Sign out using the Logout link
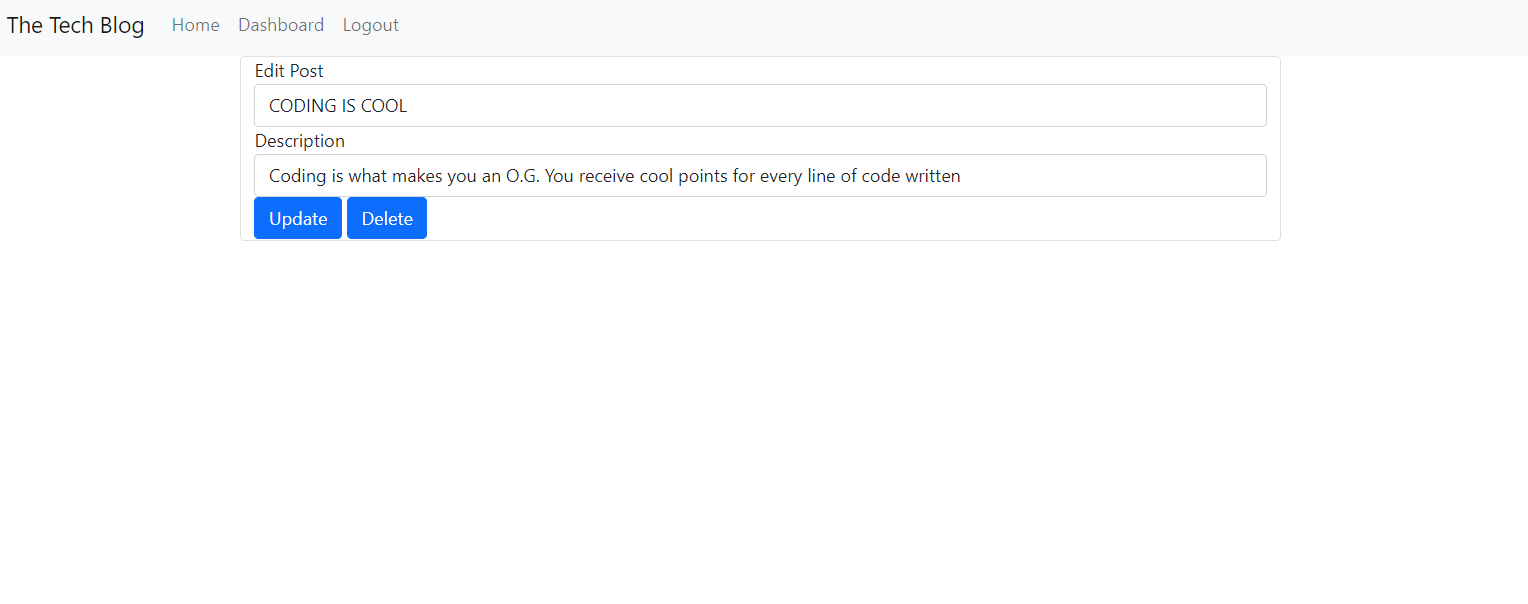The image size is (1528, 604). pos(370,25)
